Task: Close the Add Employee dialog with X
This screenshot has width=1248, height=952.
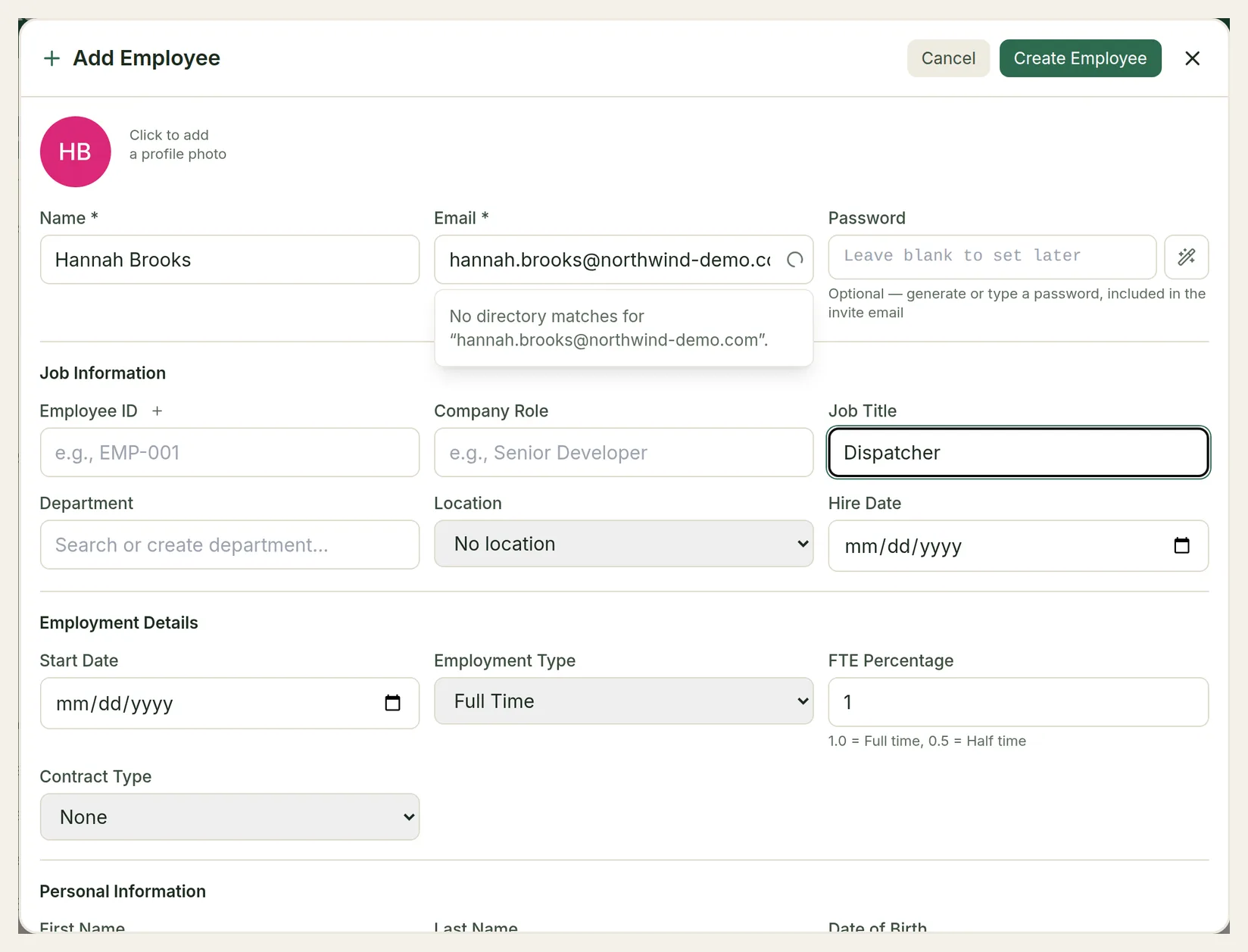Action: [x=1192, y=58]
